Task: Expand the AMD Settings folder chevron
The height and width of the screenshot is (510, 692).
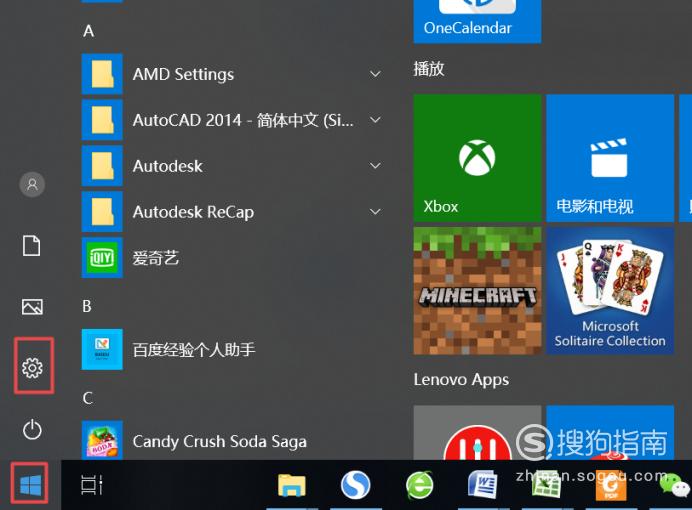Action: click(375, 74)
